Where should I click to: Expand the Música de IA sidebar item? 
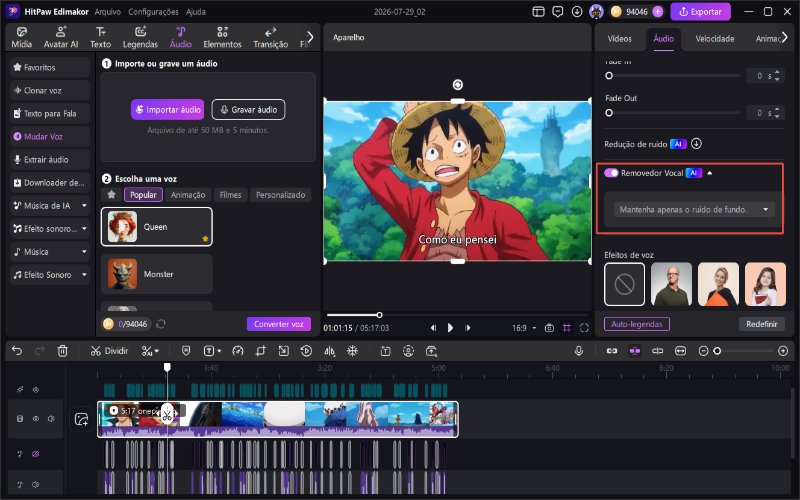pos(84,206)
